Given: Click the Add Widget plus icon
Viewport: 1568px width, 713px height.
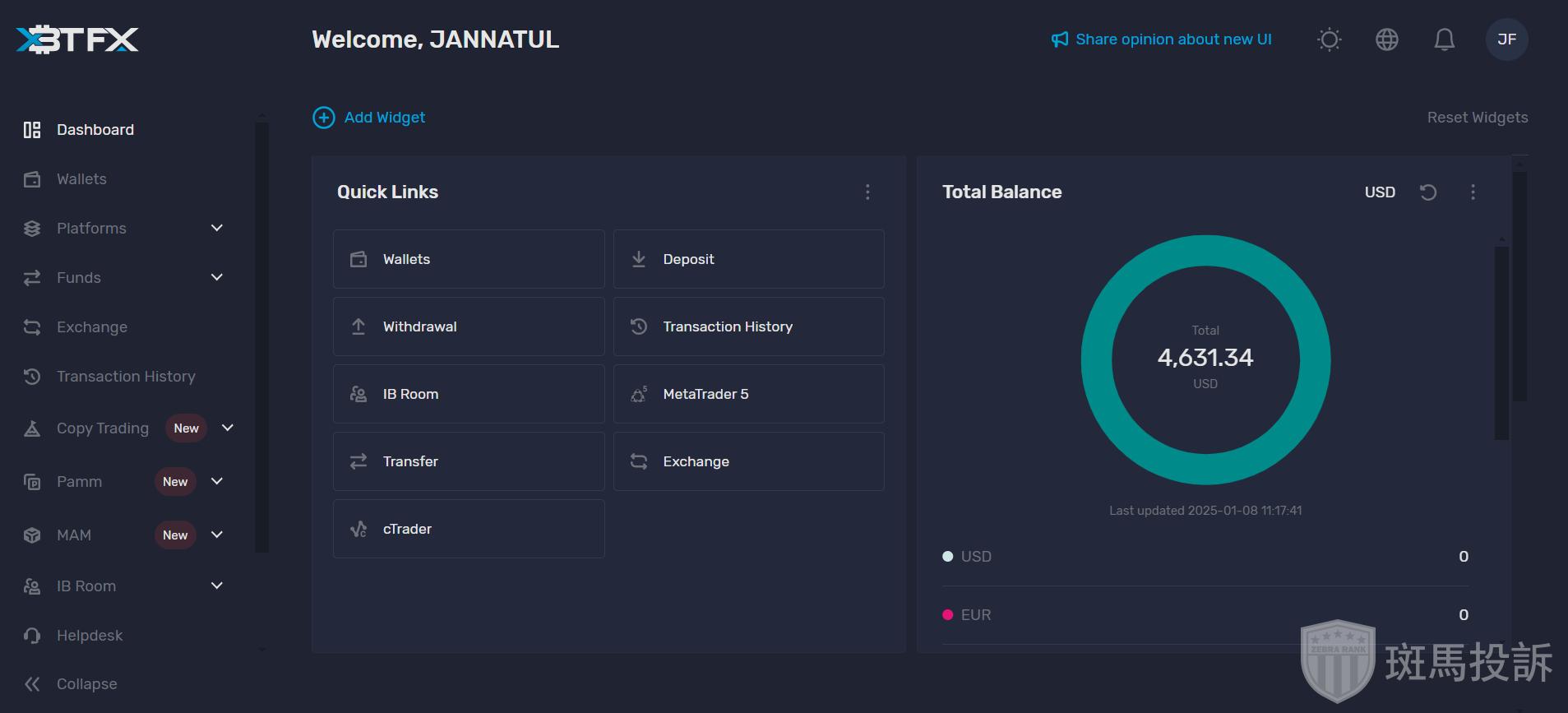Looking at the screenshot, I should coord(324,118).
